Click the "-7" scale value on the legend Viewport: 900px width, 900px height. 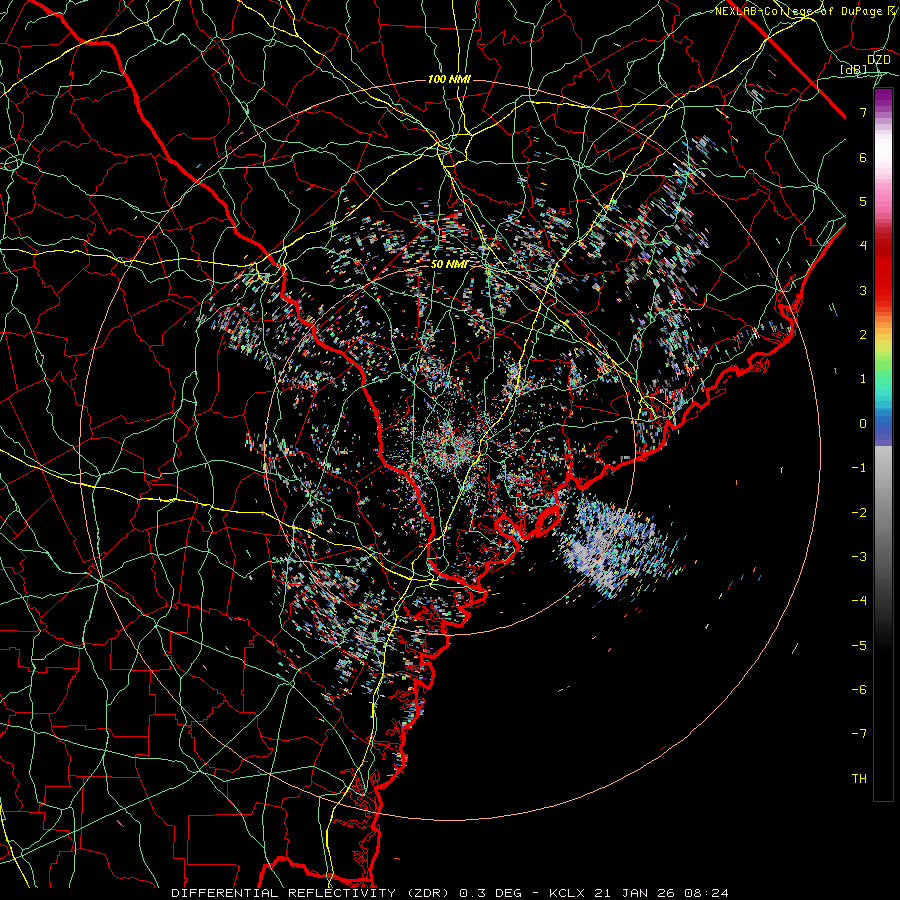click(859, 734)
